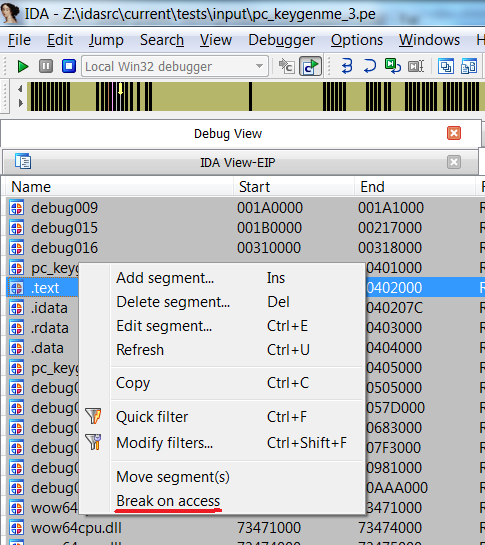Screen dimensions: 485x545
Task: Terminate process with the blue stop icon
Action: click(x=69, y=66)
